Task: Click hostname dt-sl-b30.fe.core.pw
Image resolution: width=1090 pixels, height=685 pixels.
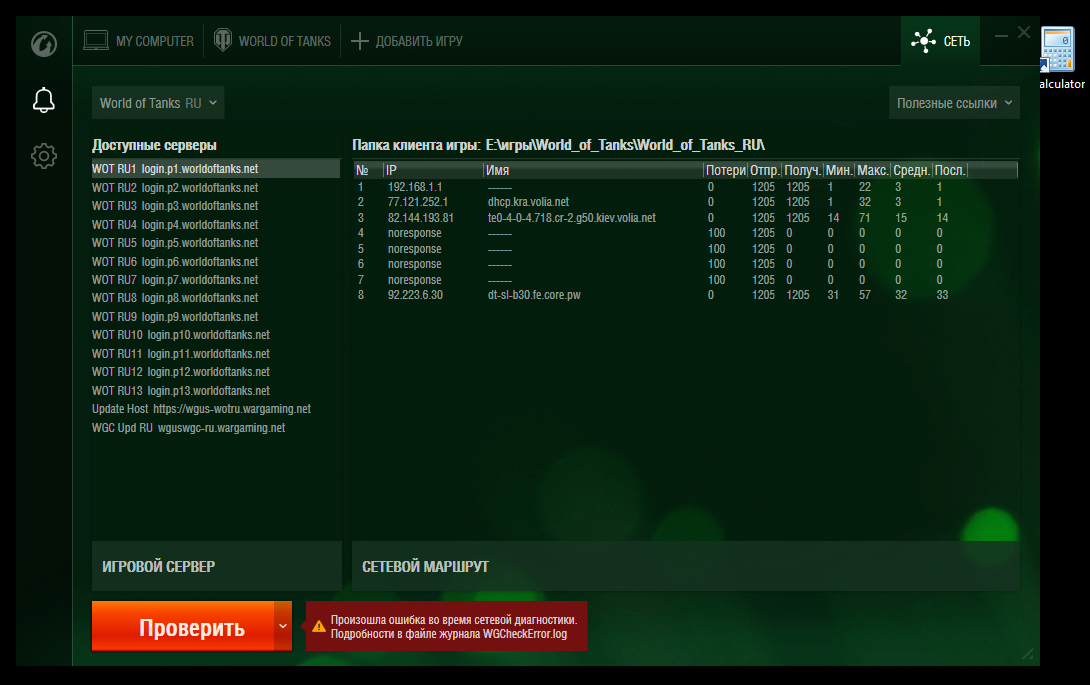Action: [534, 295]
